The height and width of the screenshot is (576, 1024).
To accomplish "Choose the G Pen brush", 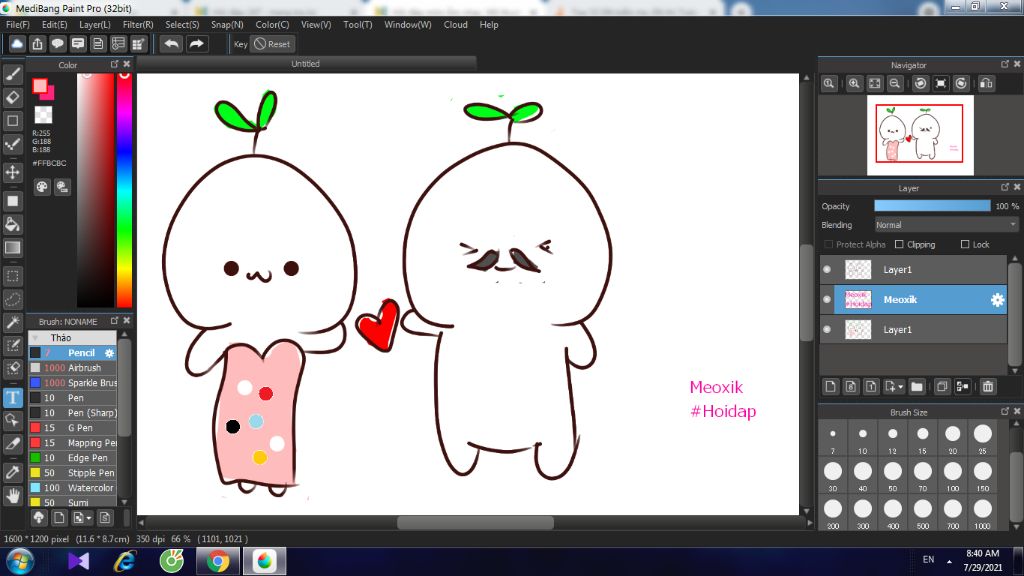I will [73, 428].
